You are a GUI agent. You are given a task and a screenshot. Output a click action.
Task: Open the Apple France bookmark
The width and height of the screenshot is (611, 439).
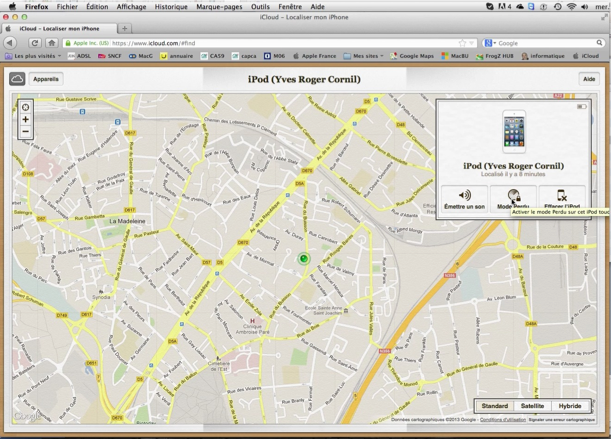click(314, 56)
